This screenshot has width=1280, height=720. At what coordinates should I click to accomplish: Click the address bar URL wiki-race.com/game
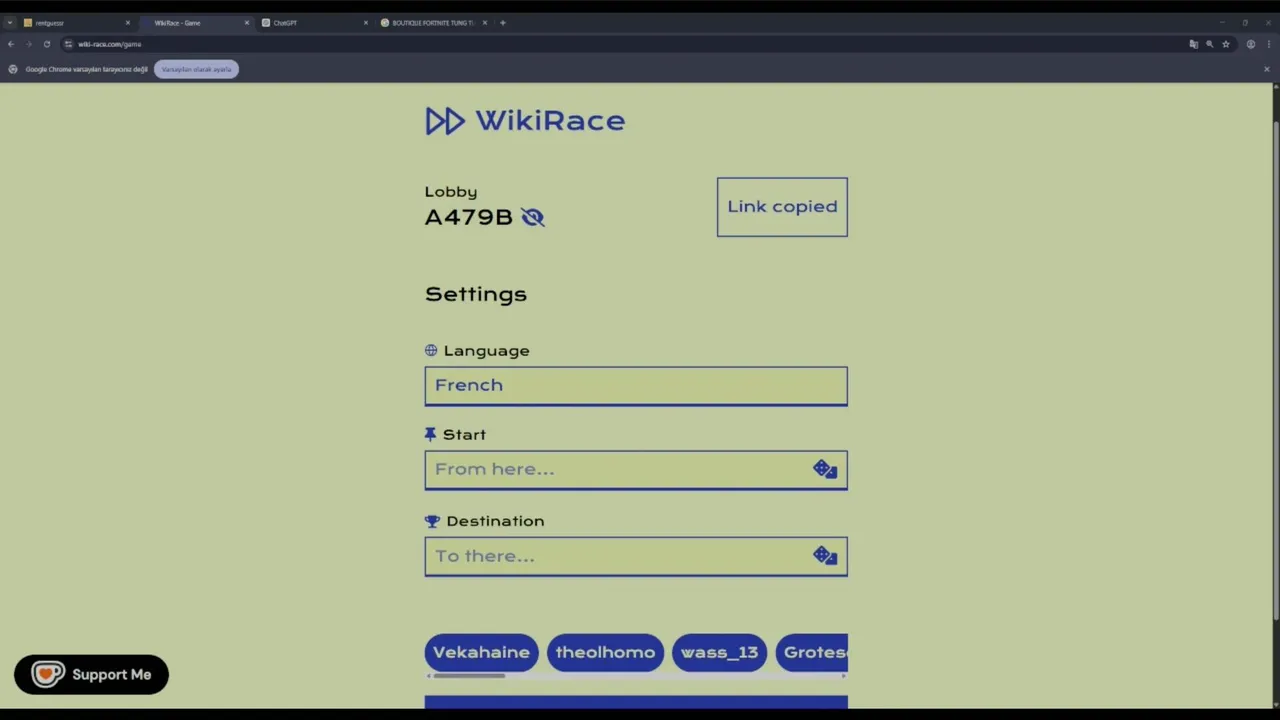click(110, 44)
